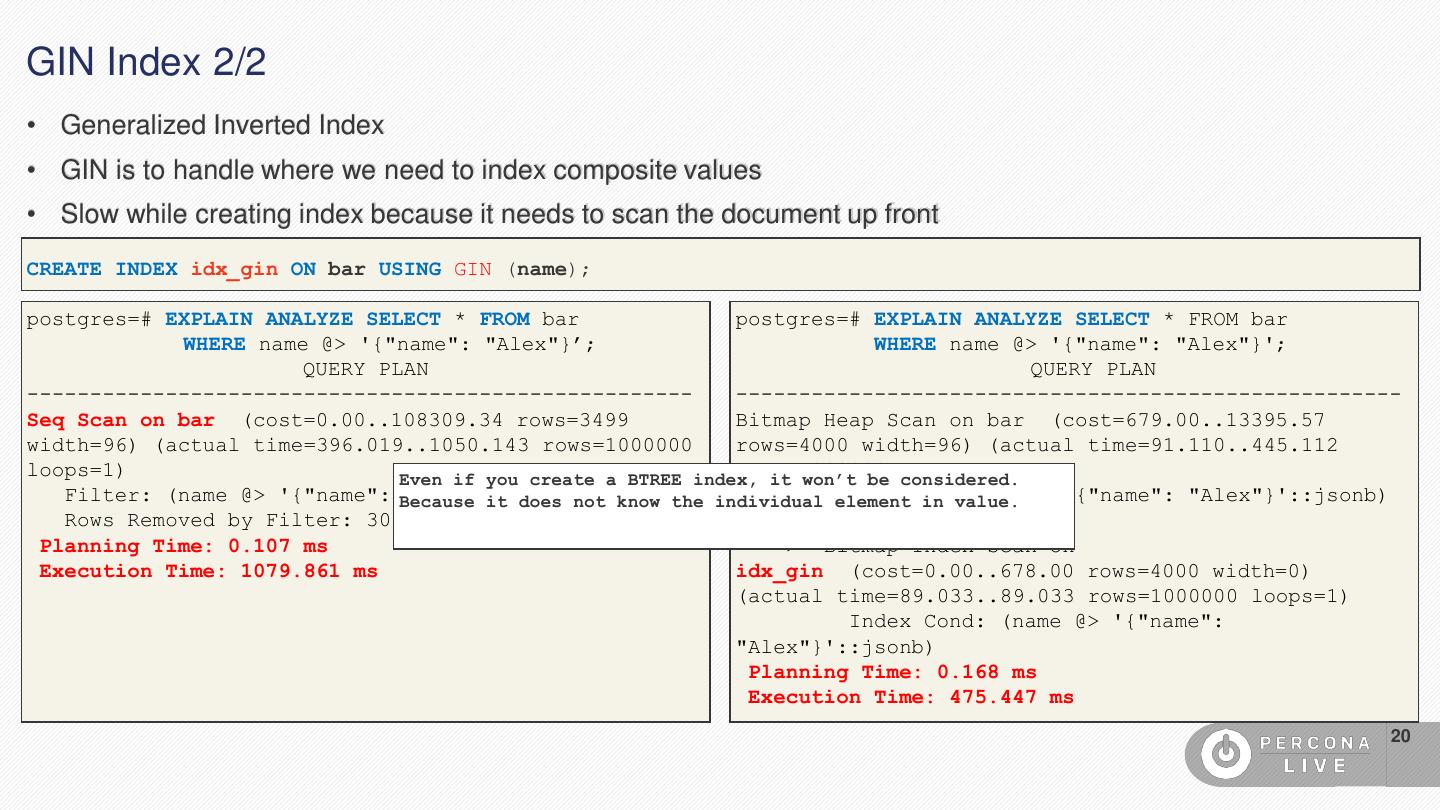The height and width of the screenshot is (810, 1440).
Task: Click the 'PERCONA LIVE' logo text
Action: (x=1314, y=754)
